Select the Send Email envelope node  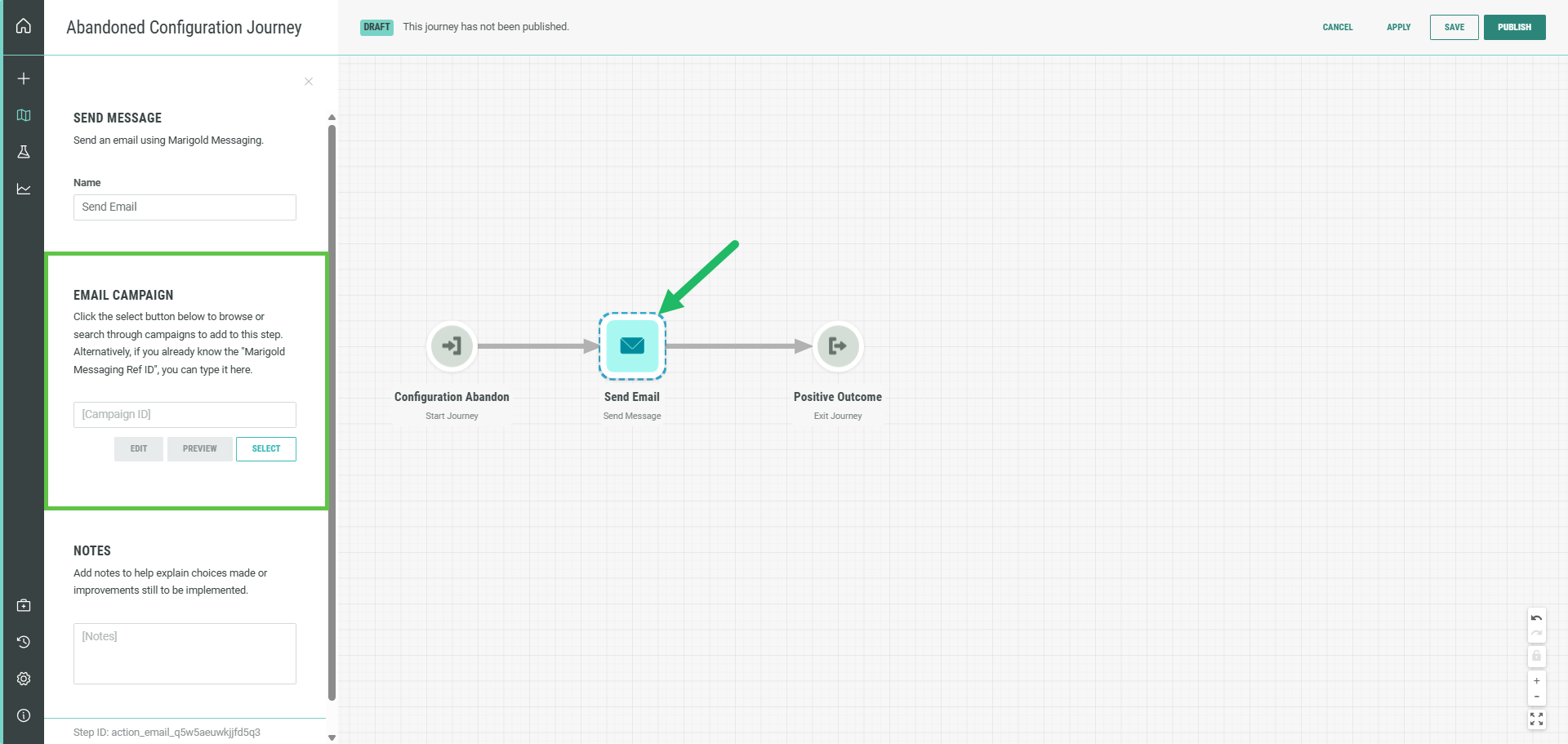[632, 346]
